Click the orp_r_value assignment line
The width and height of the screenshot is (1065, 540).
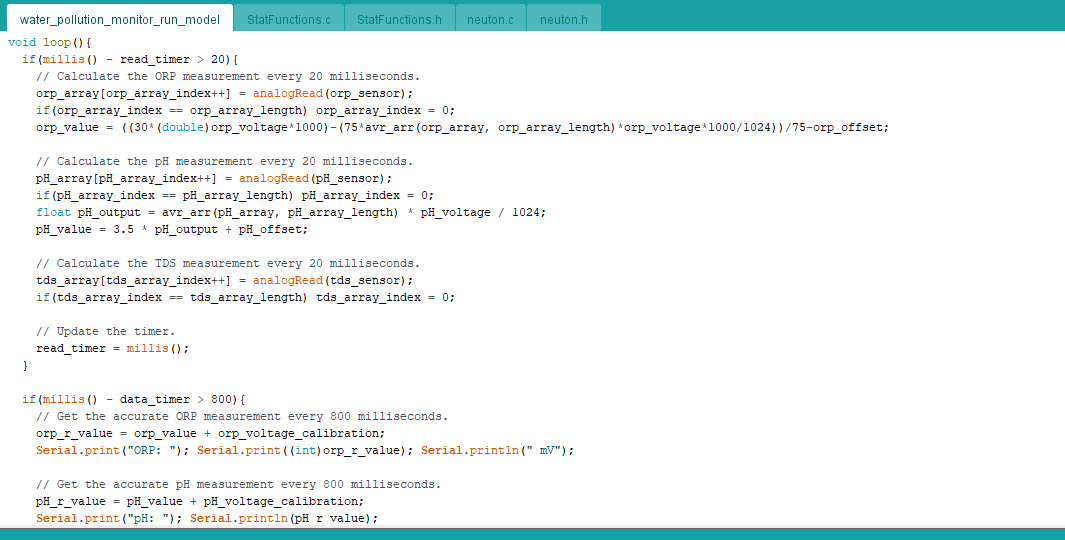(209, 433)
